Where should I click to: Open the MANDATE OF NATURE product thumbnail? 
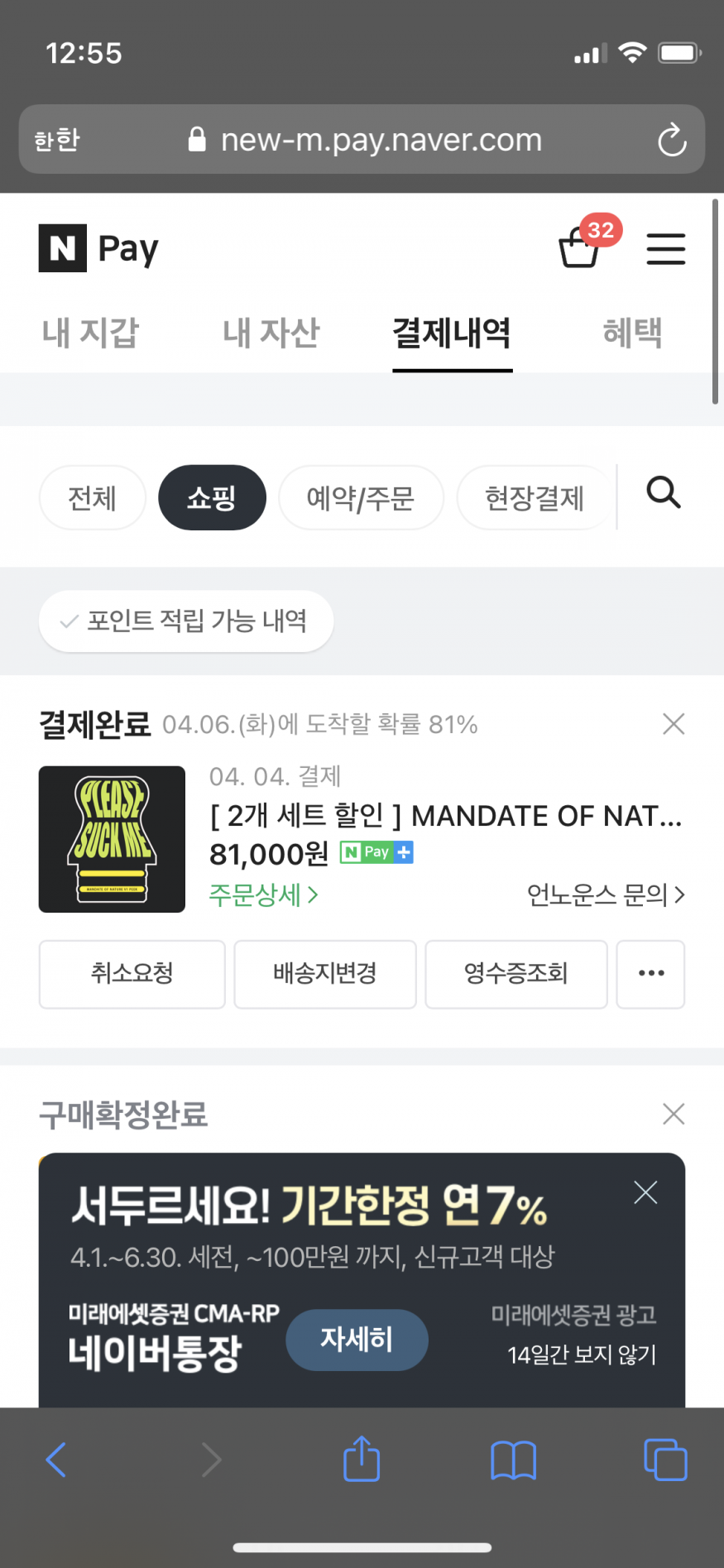click(112, 839)
